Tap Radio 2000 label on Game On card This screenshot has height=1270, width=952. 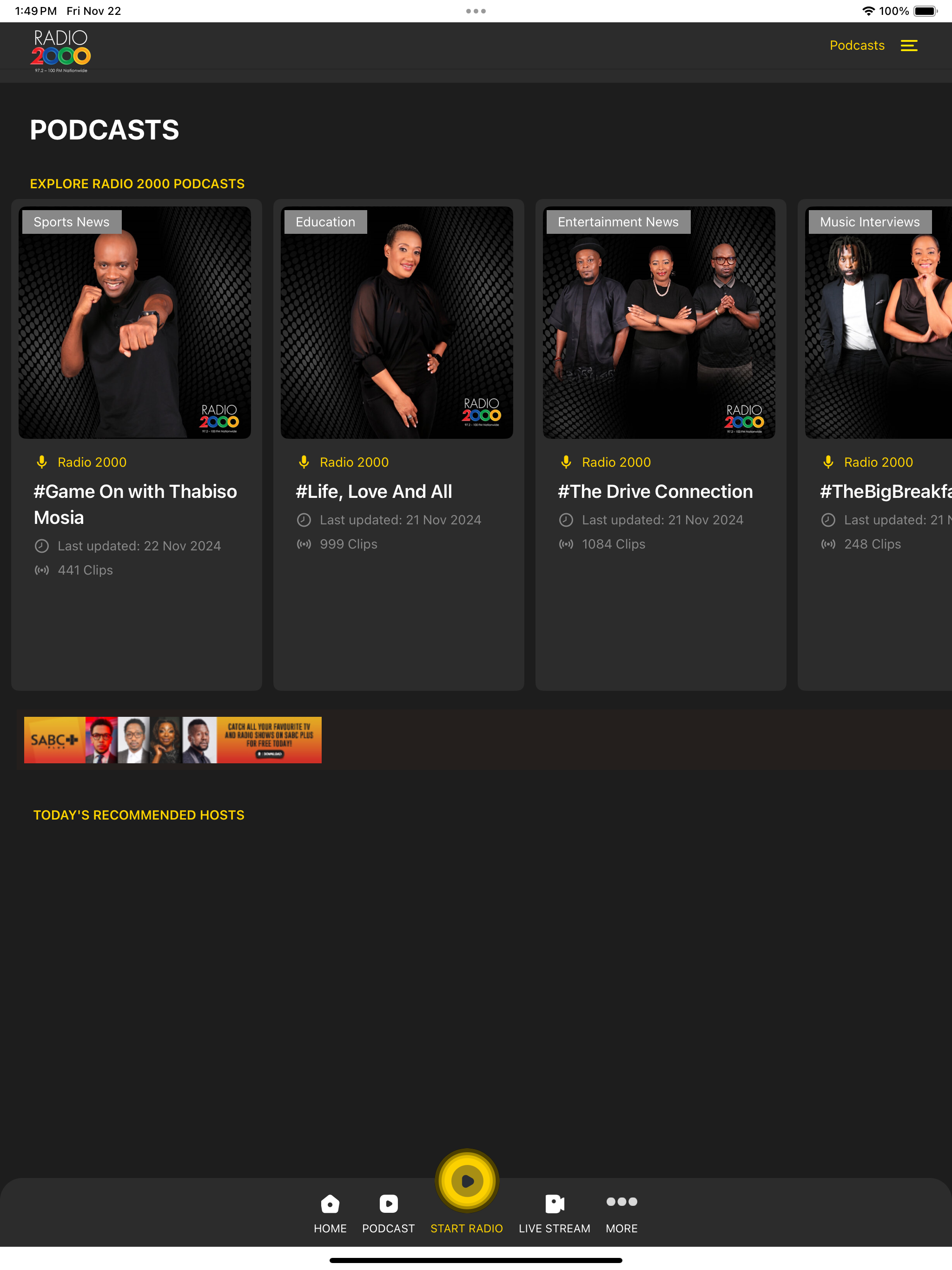point(93,462)
